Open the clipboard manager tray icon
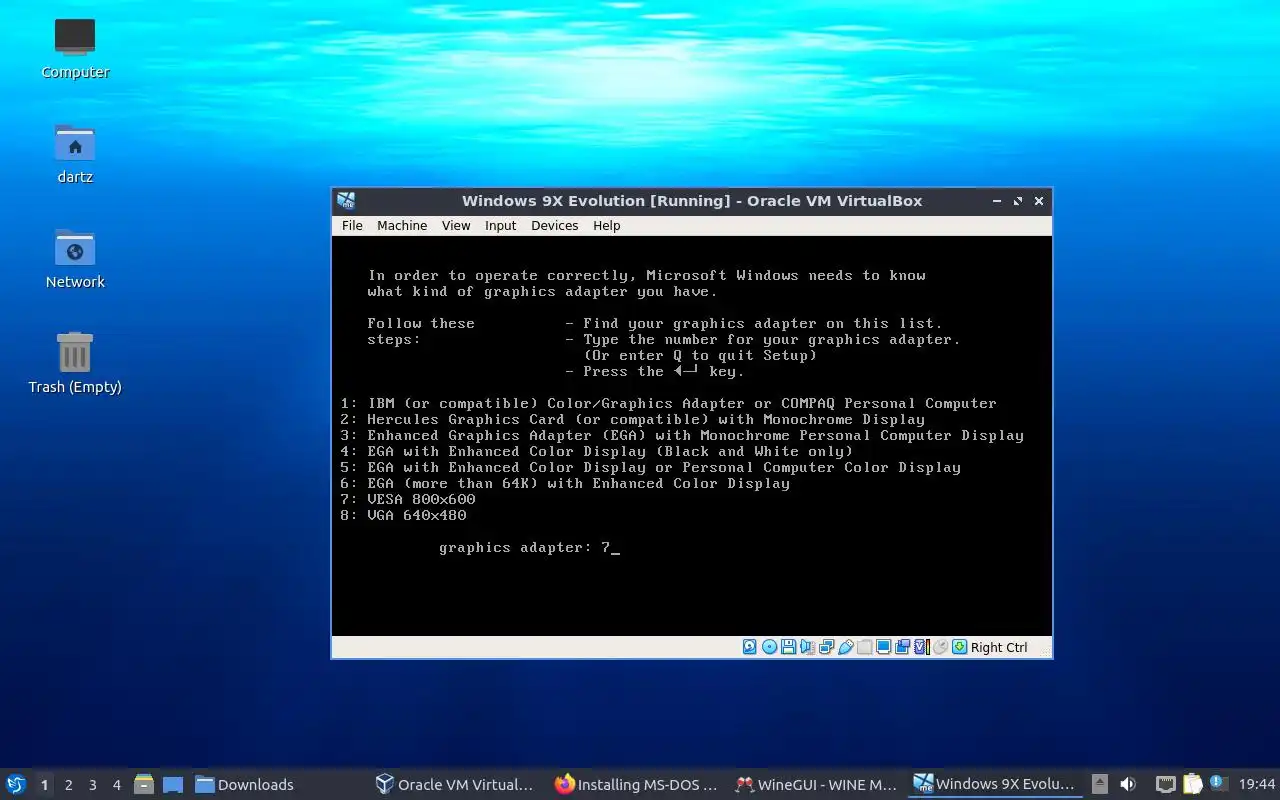The height and width of the screenshot is (800, 1280). click(x=1192, y=784)
